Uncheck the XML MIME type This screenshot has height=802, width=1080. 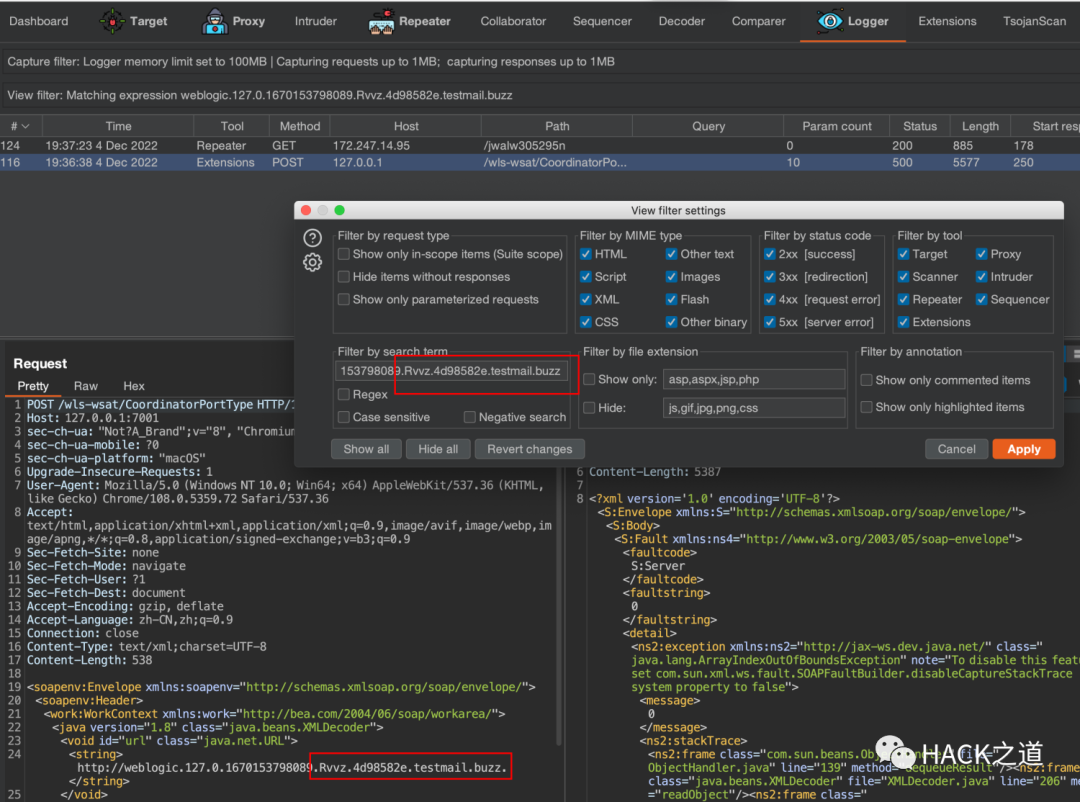click(x=585, y=300)
